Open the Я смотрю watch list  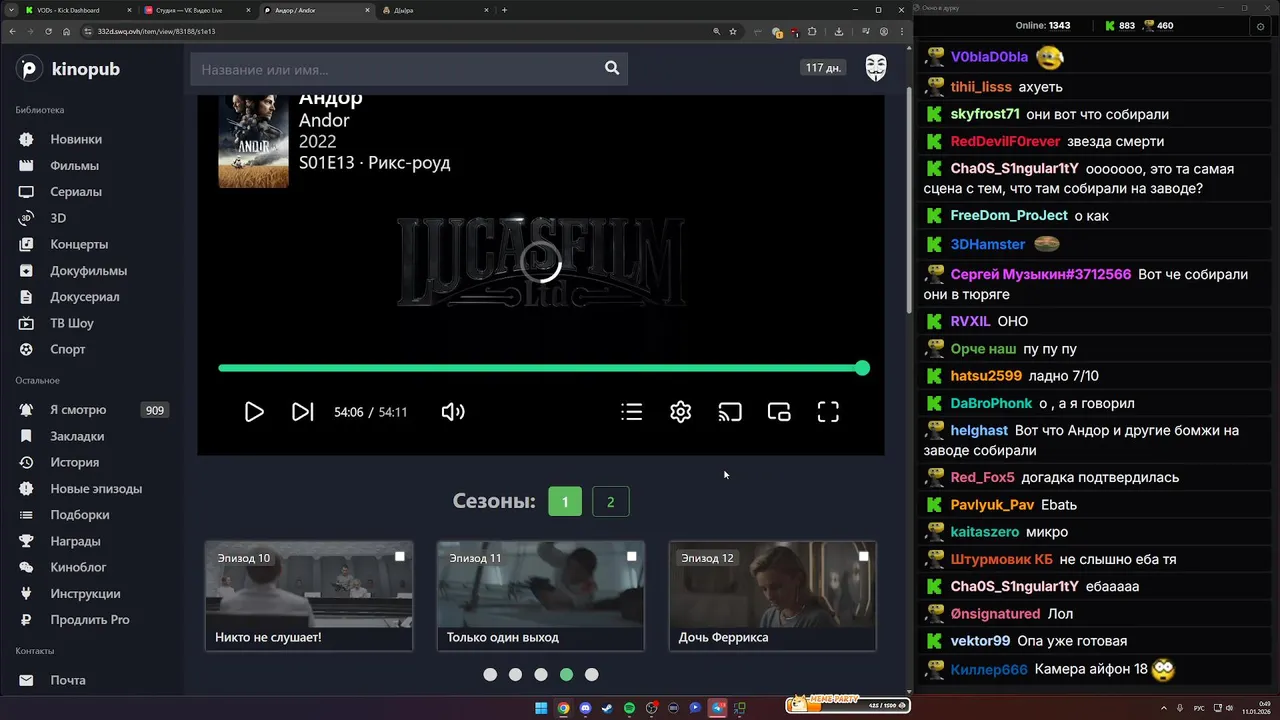(x=78, y=410)
